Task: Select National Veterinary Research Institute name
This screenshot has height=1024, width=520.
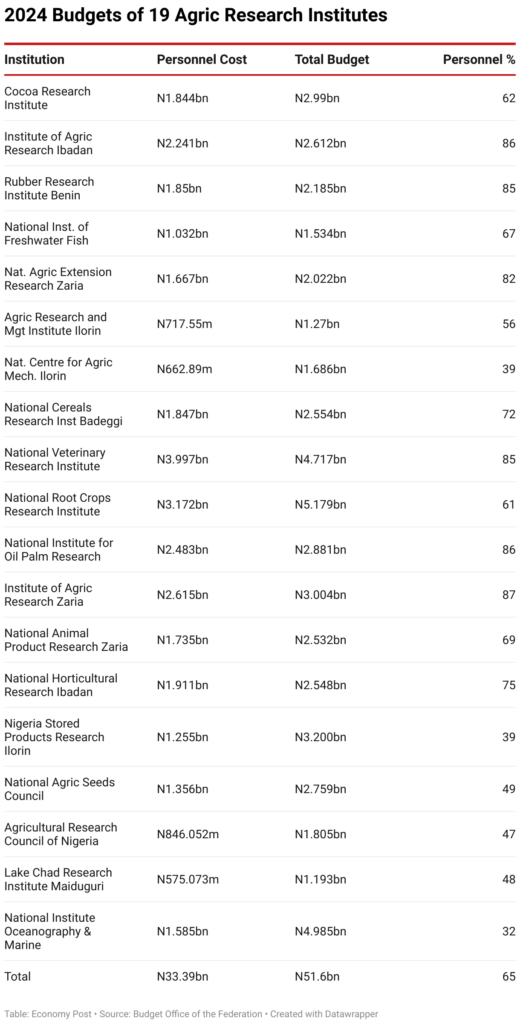Action: click(x=55, y=459)
